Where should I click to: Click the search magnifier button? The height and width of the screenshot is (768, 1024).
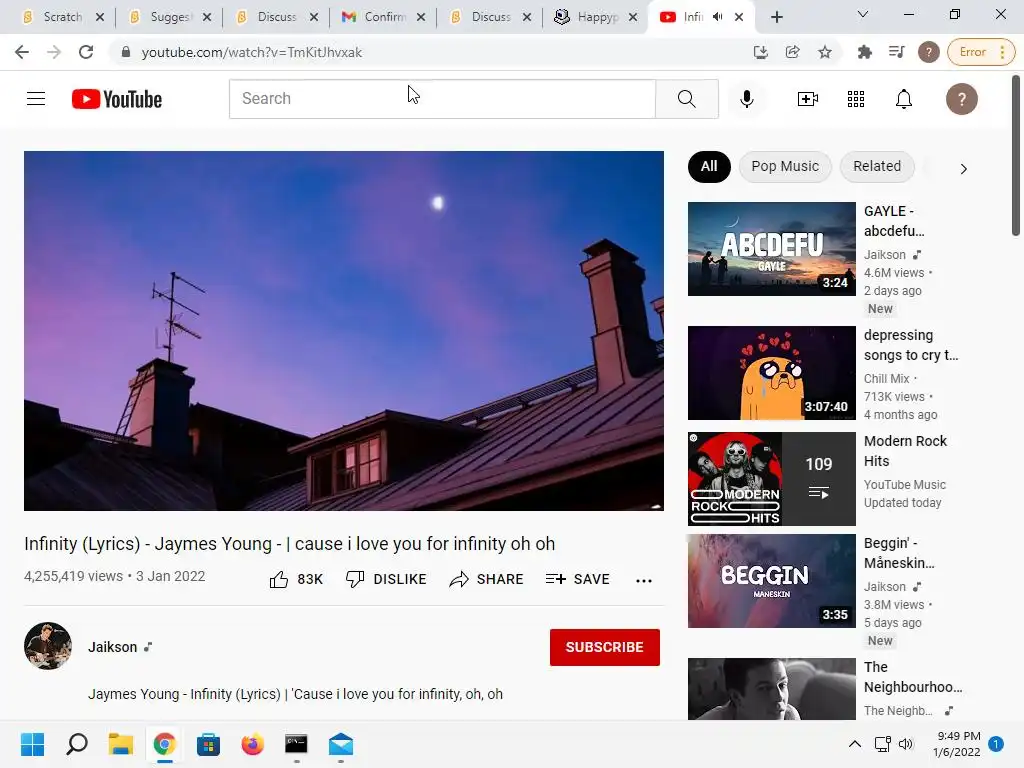[x=686, y=99]
